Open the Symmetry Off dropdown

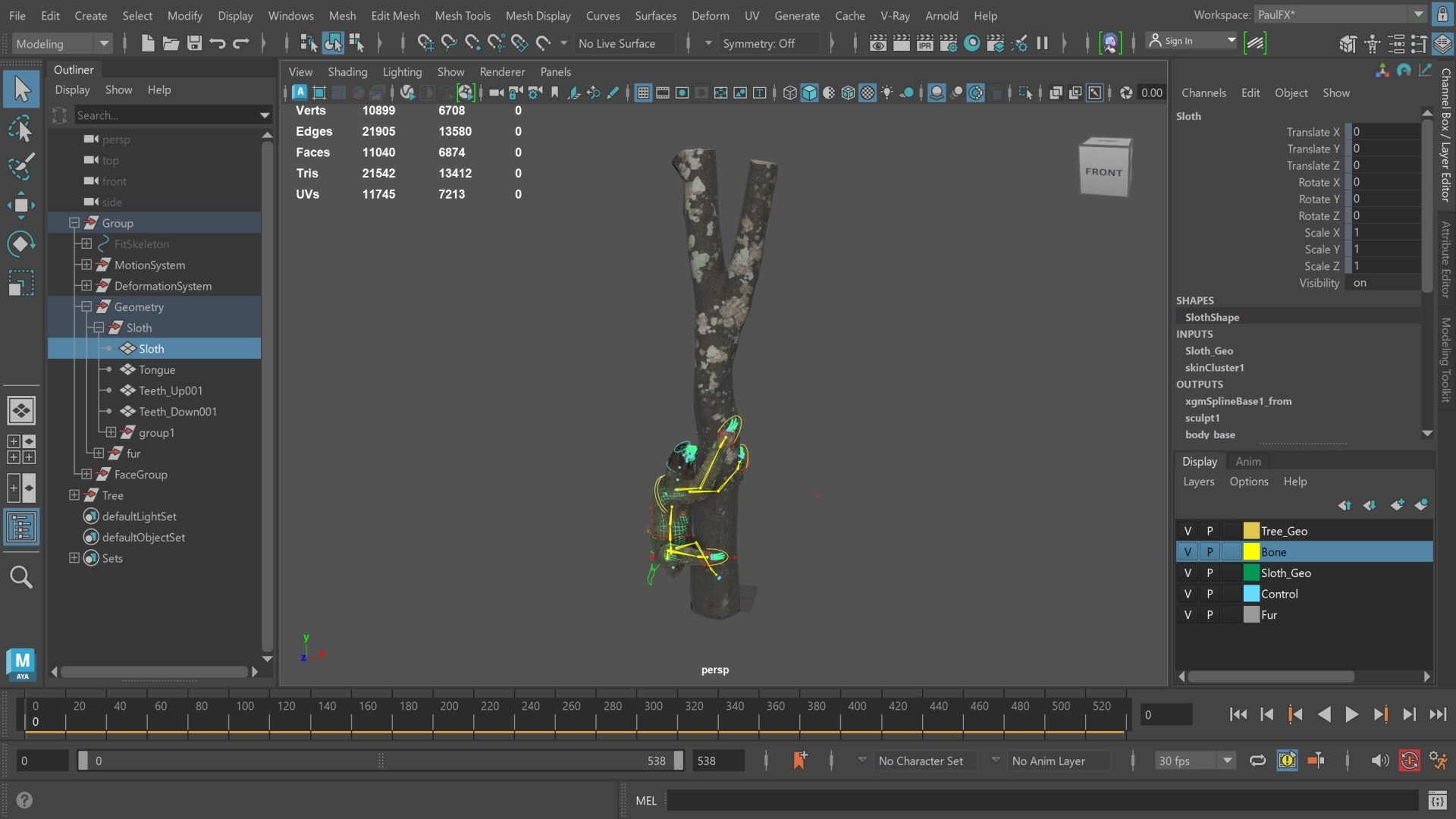(x=768, y=43)
